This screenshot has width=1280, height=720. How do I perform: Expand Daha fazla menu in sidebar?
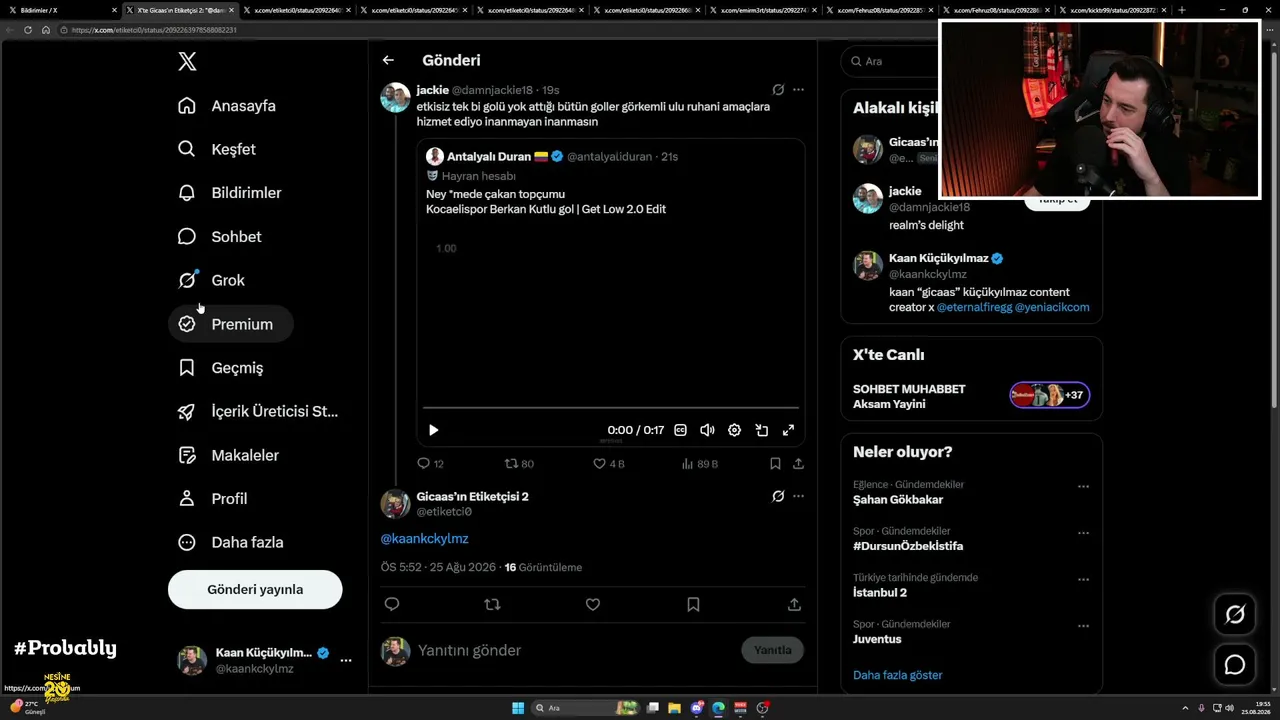click(x=231, y=542)
